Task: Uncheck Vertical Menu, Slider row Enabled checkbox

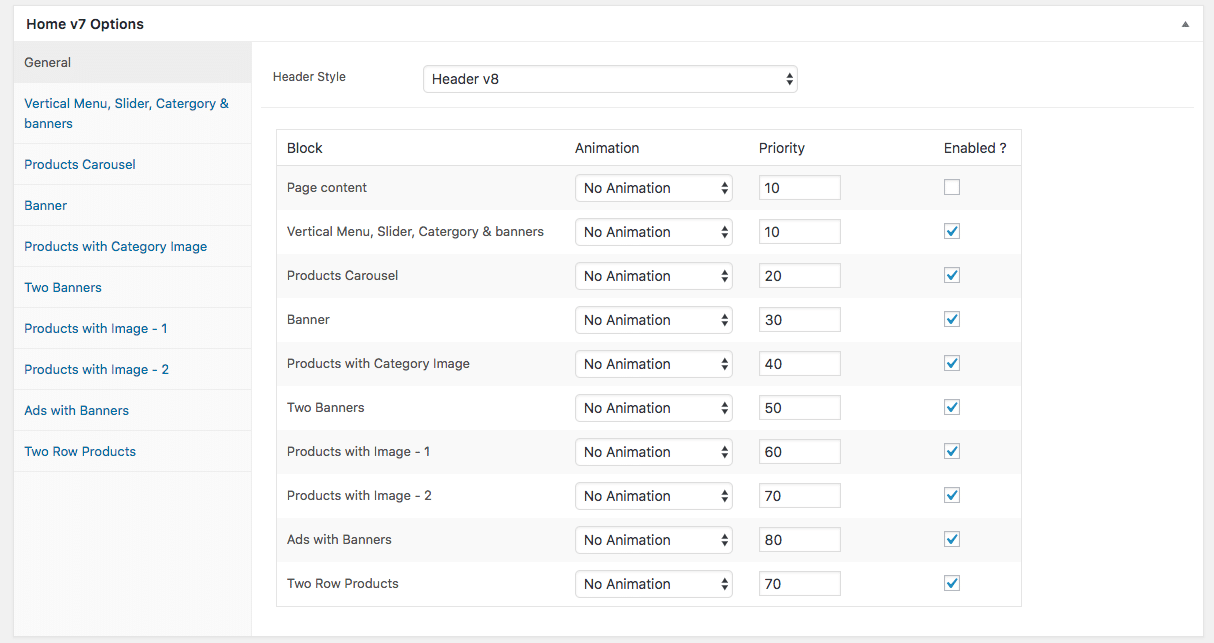Action: pyautogui.click(x=952, y=231)
